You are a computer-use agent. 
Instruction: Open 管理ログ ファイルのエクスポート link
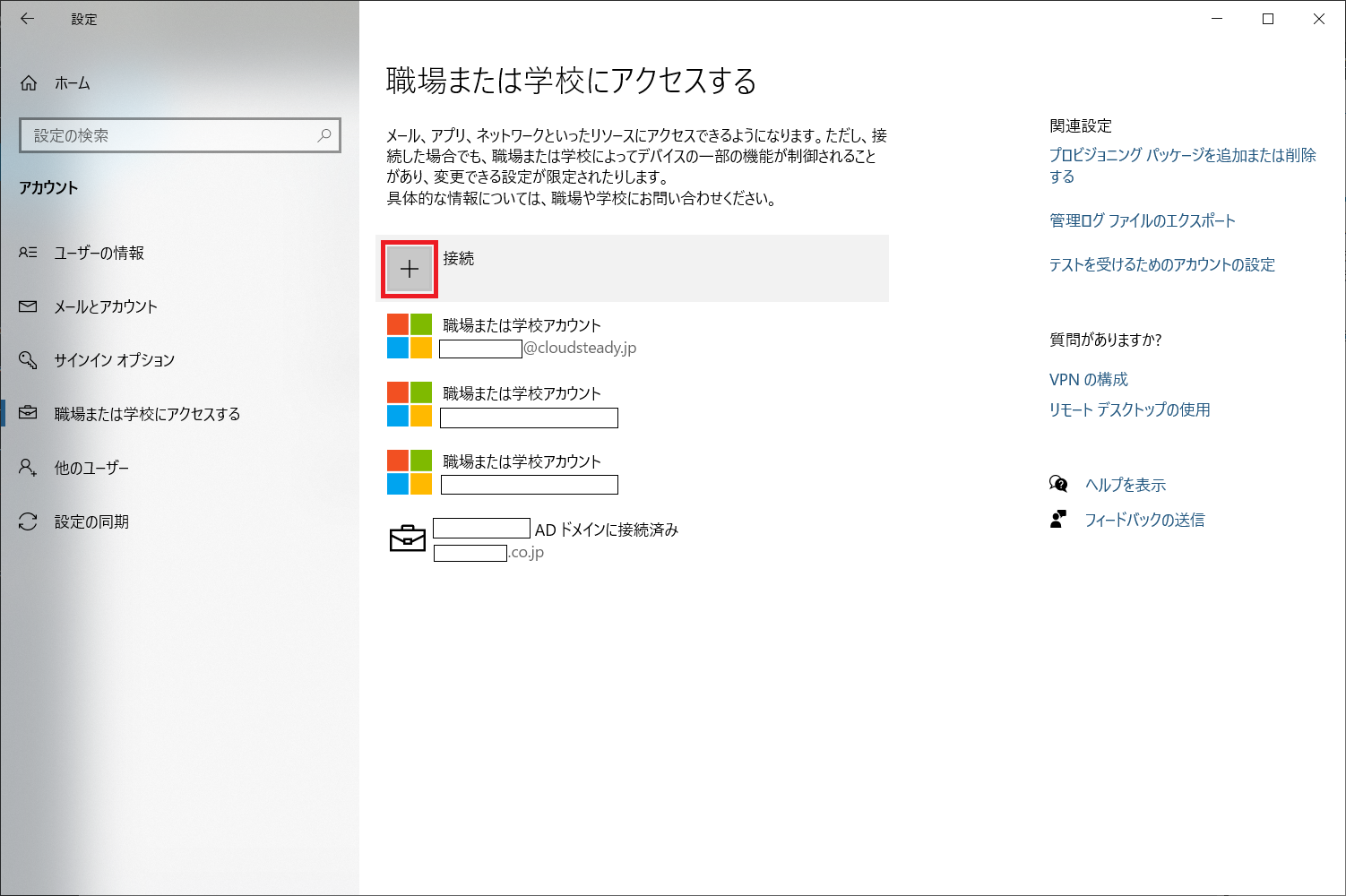click(x=1143, y=220)
